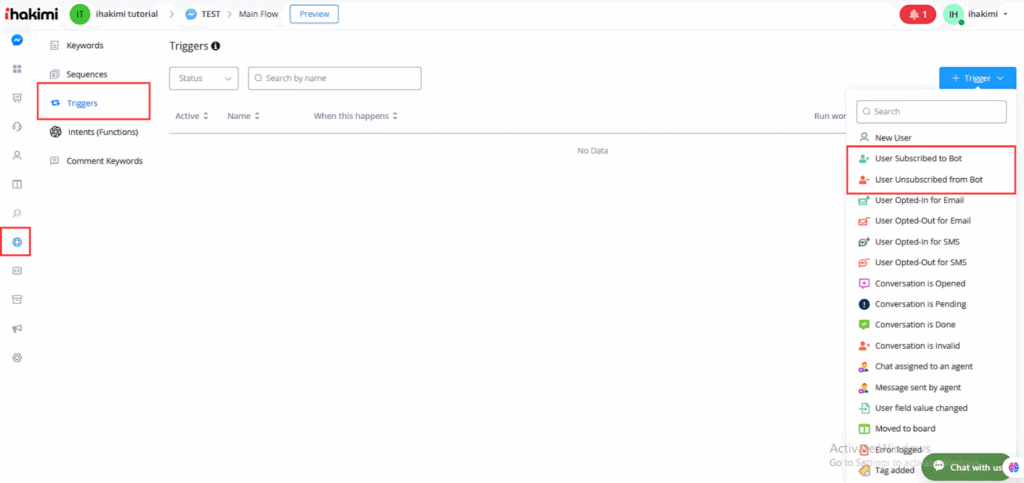
Task: Open the contacts person icon in sidebar
Action: coord(17,156)
